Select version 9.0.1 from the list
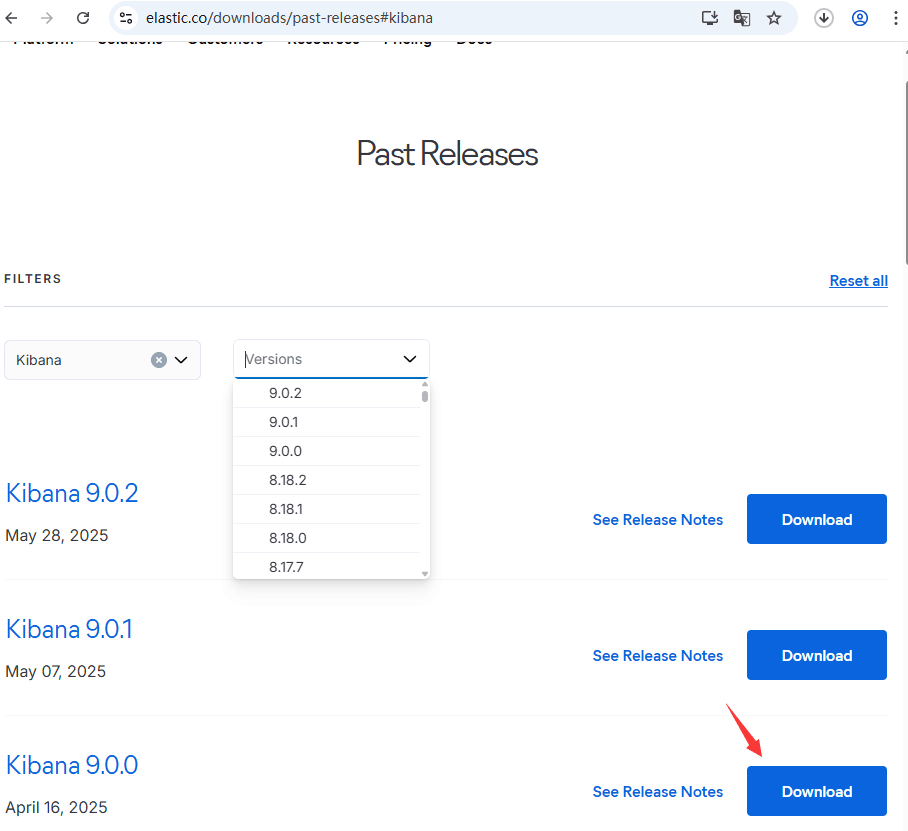 327,422
